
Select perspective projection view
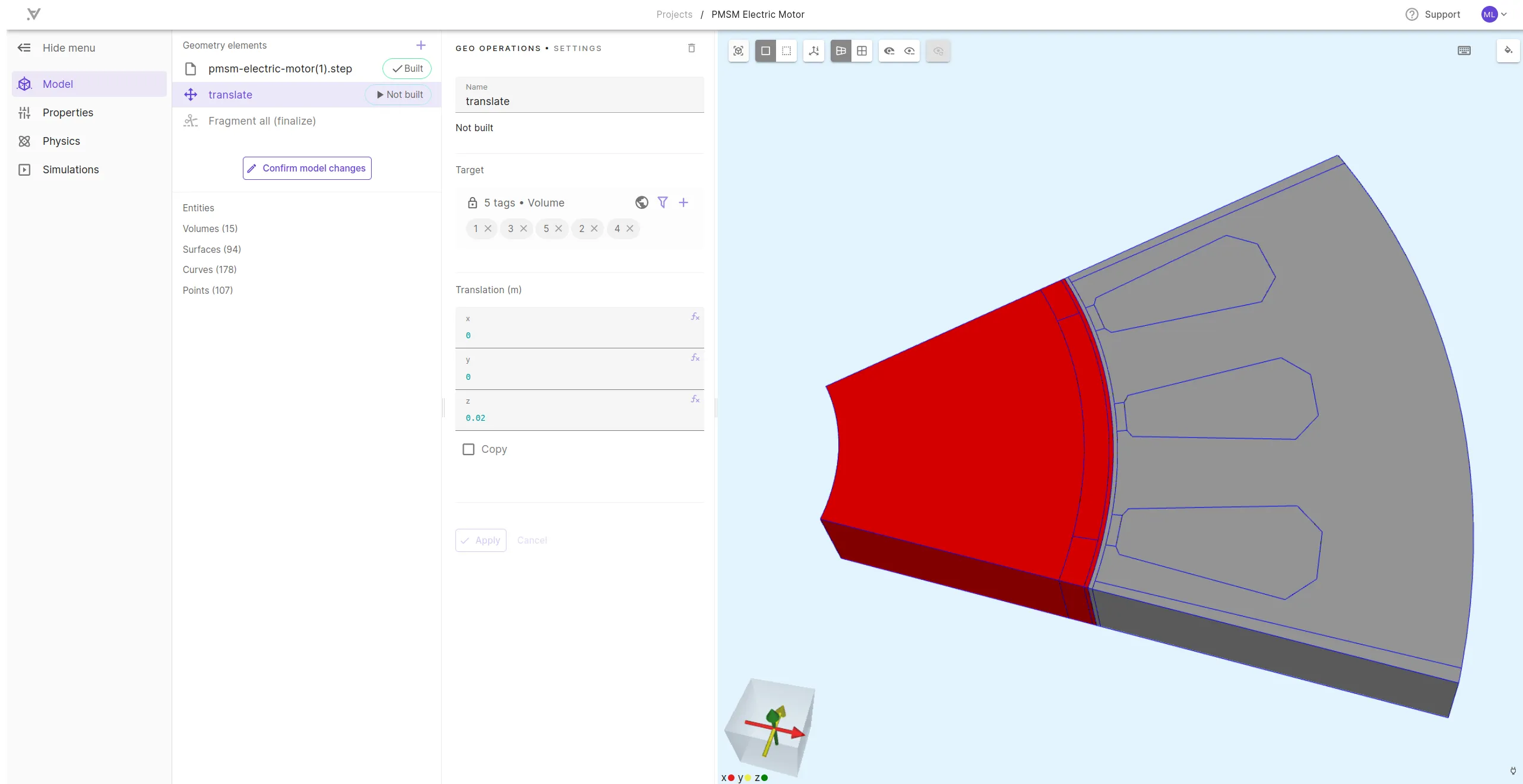pos(841,51)
